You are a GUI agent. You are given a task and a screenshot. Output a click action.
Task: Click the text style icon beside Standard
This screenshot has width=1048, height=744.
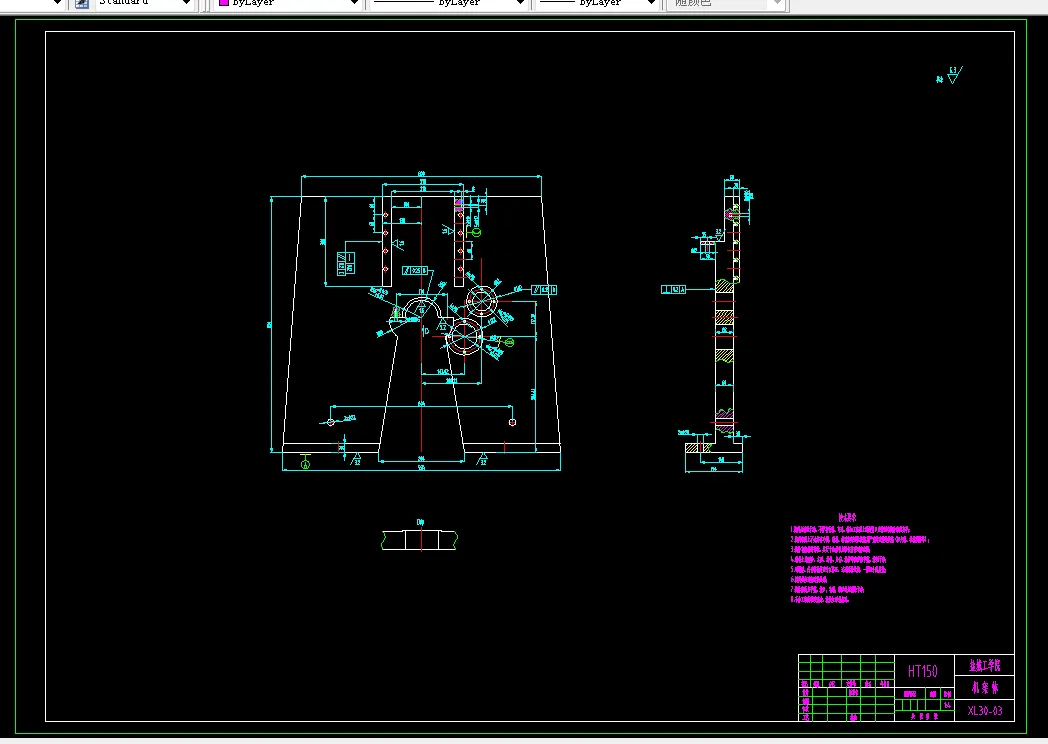82,3
